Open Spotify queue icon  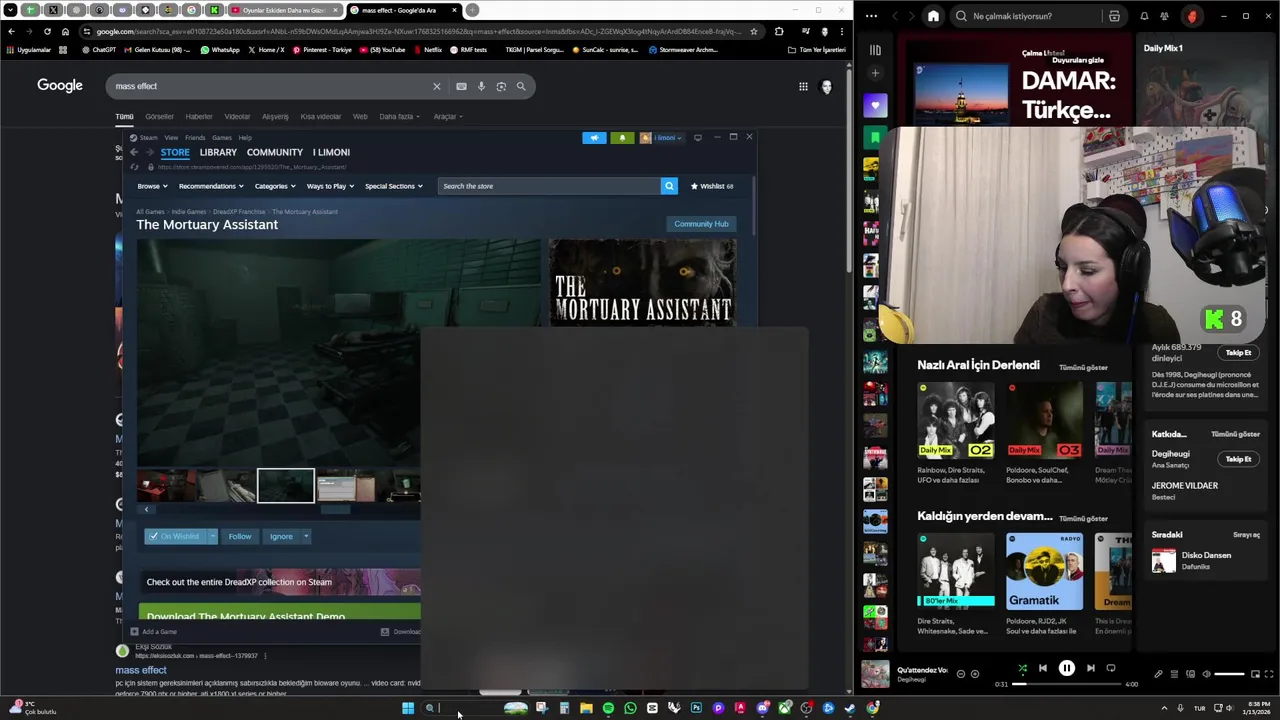[1174, 674]
